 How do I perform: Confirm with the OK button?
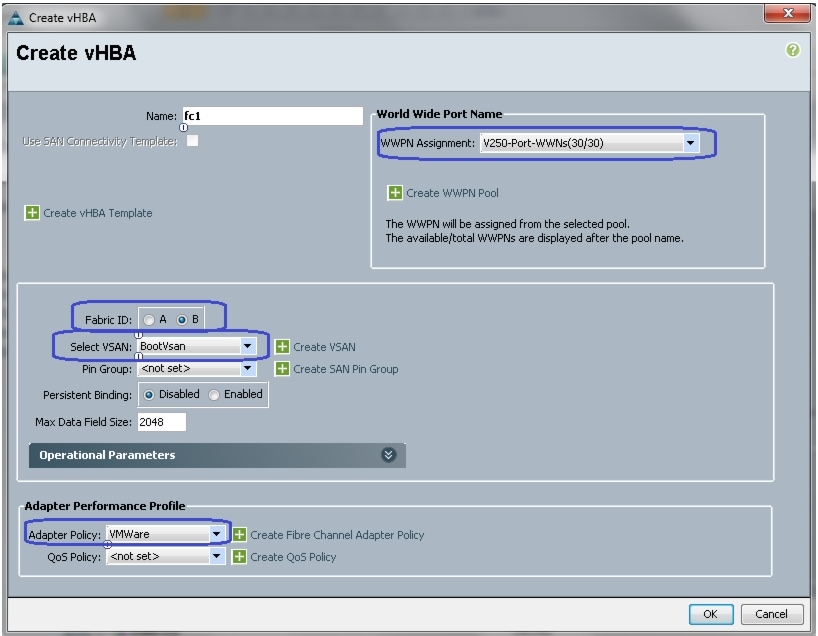711,614
